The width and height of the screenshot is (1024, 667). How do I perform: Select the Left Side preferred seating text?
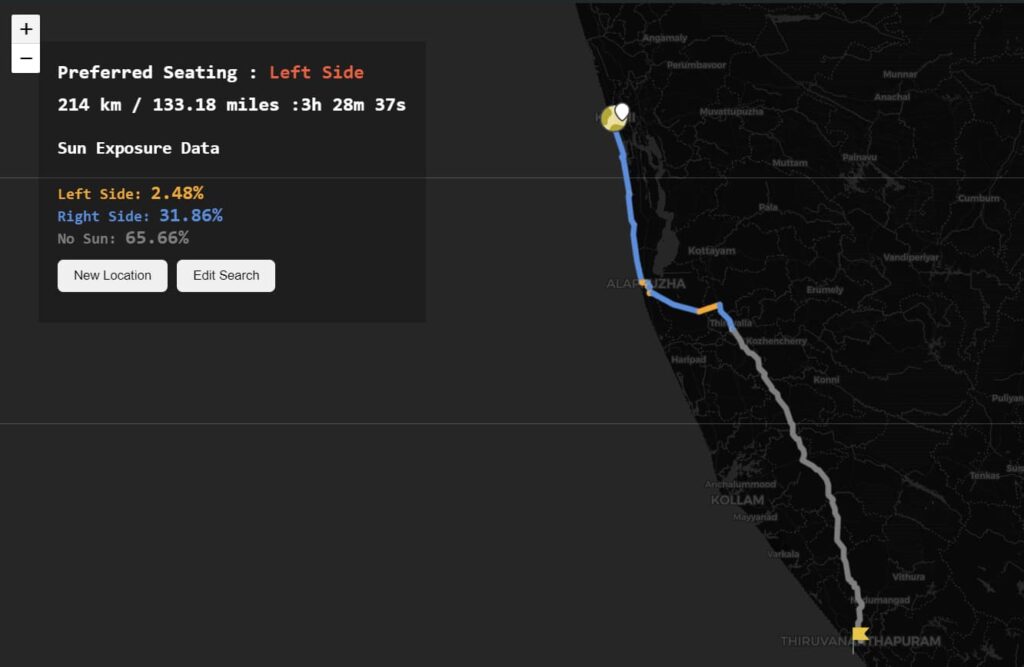317,73
